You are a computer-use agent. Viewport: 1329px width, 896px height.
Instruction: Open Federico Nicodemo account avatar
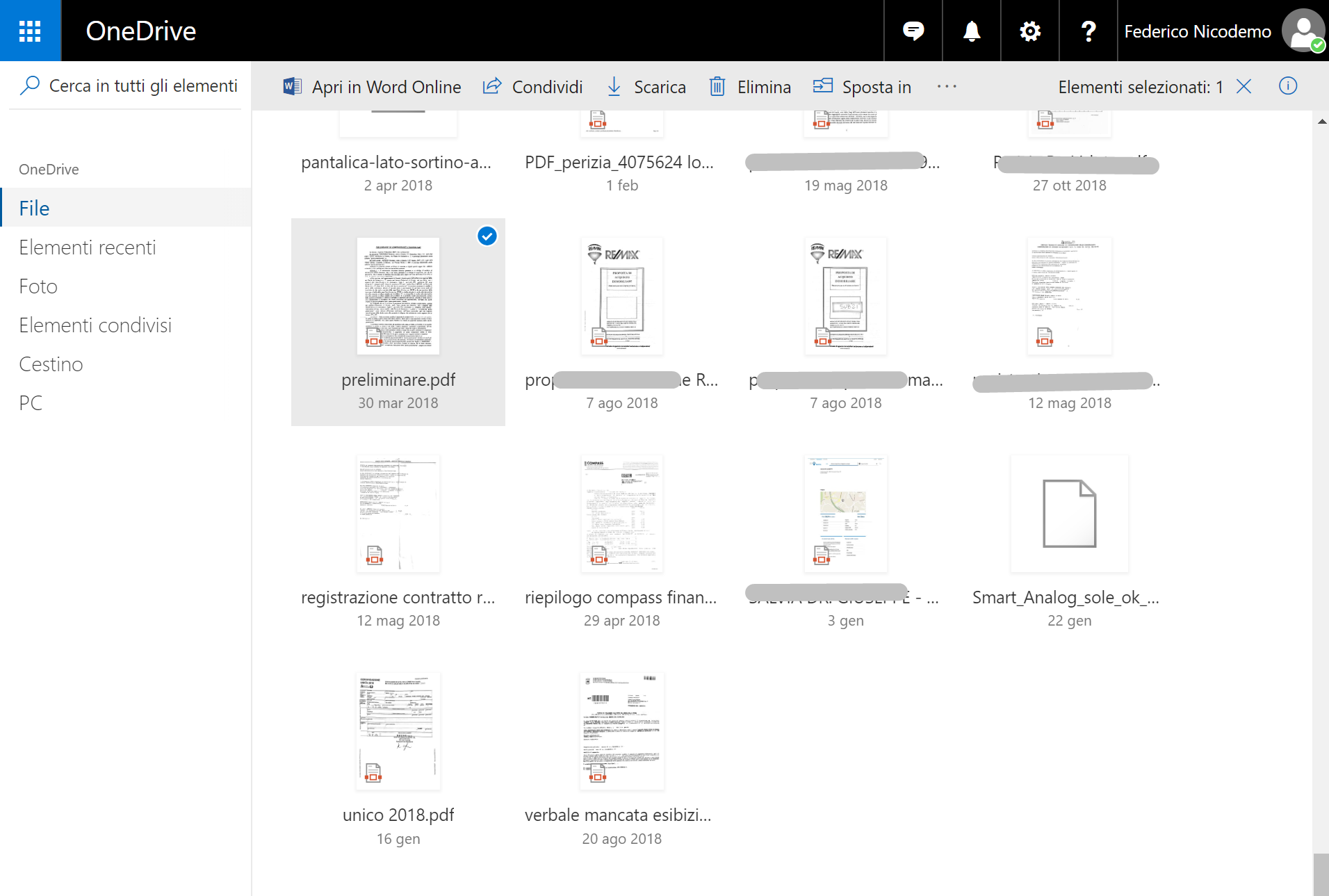[1303, 31]
